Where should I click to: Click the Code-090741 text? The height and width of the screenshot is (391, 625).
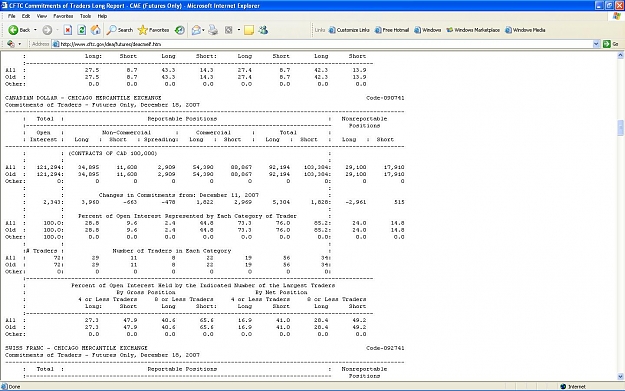click(x=385, y=98)
